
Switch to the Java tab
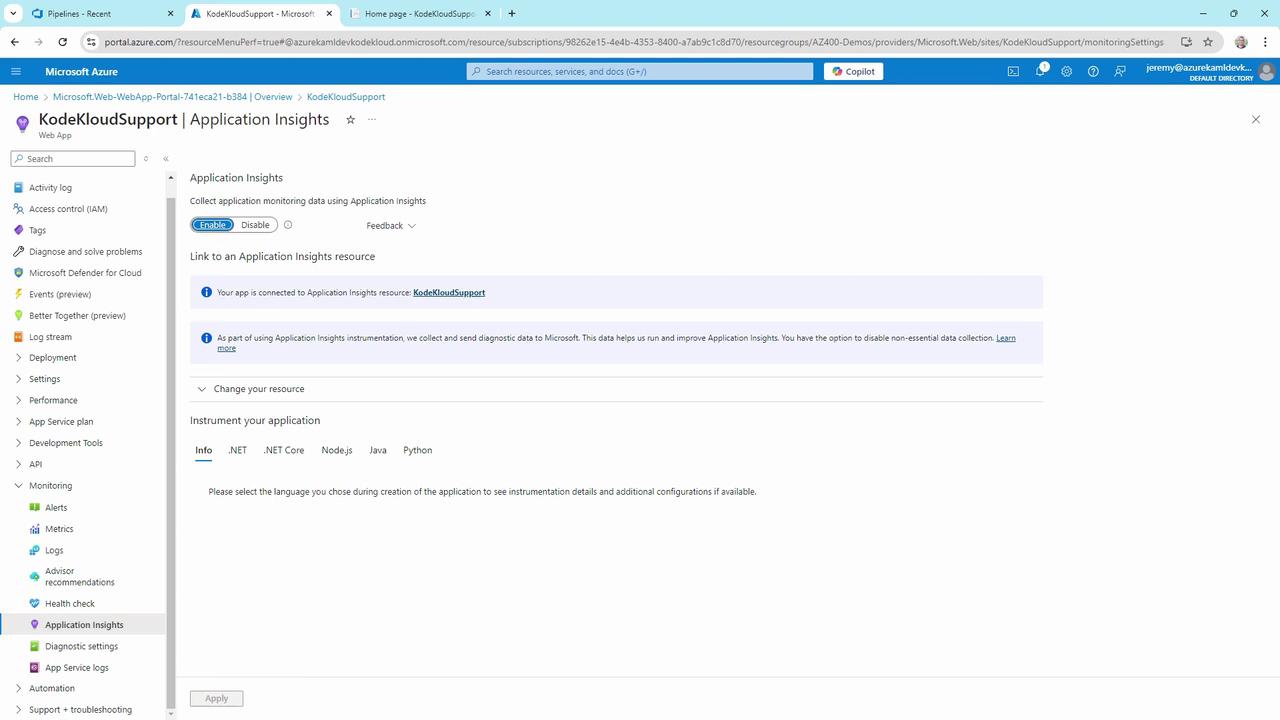[x=378, y=450]
